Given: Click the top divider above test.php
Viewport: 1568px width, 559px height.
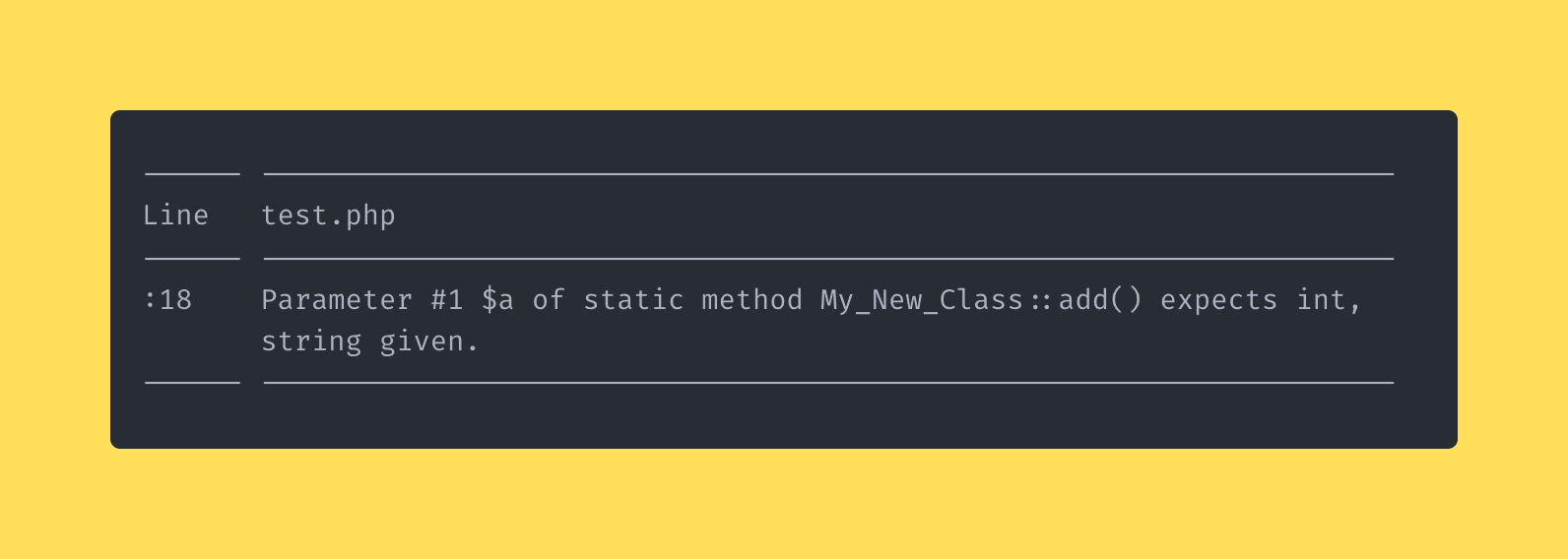Looking at the screenshot, I should click(828, 174).
